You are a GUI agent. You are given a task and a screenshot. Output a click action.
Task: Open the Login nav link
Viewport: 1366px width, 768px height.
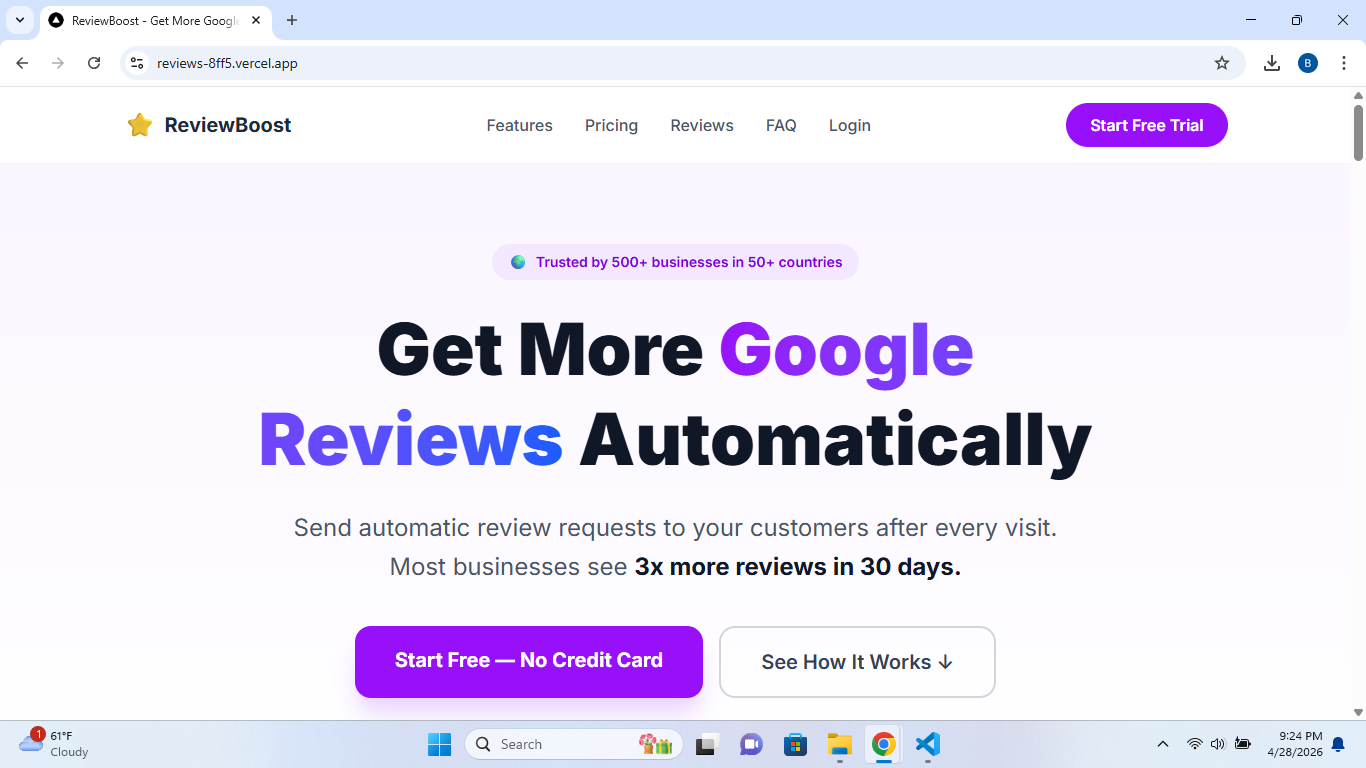pos(850,125)
